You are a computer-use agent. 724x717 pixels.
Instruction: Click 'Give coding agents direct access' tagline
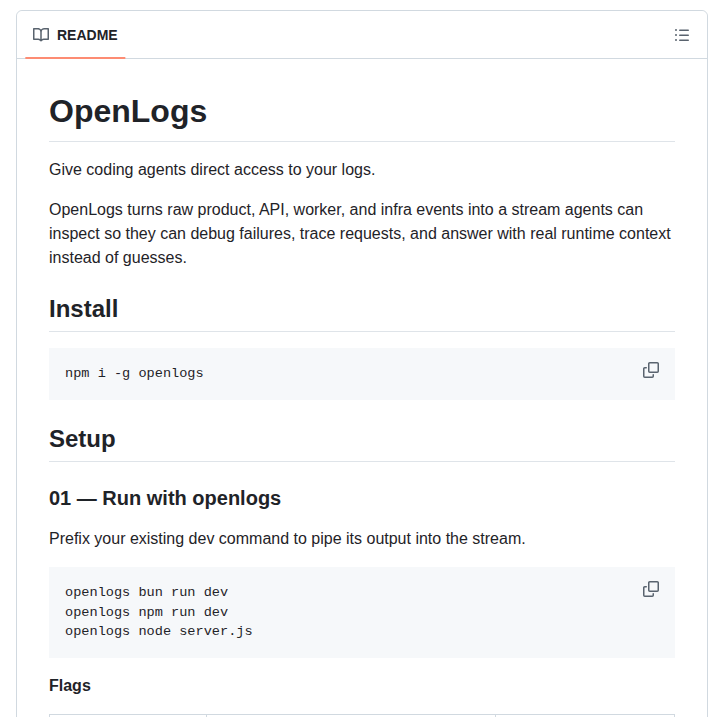tap(212, 170)
